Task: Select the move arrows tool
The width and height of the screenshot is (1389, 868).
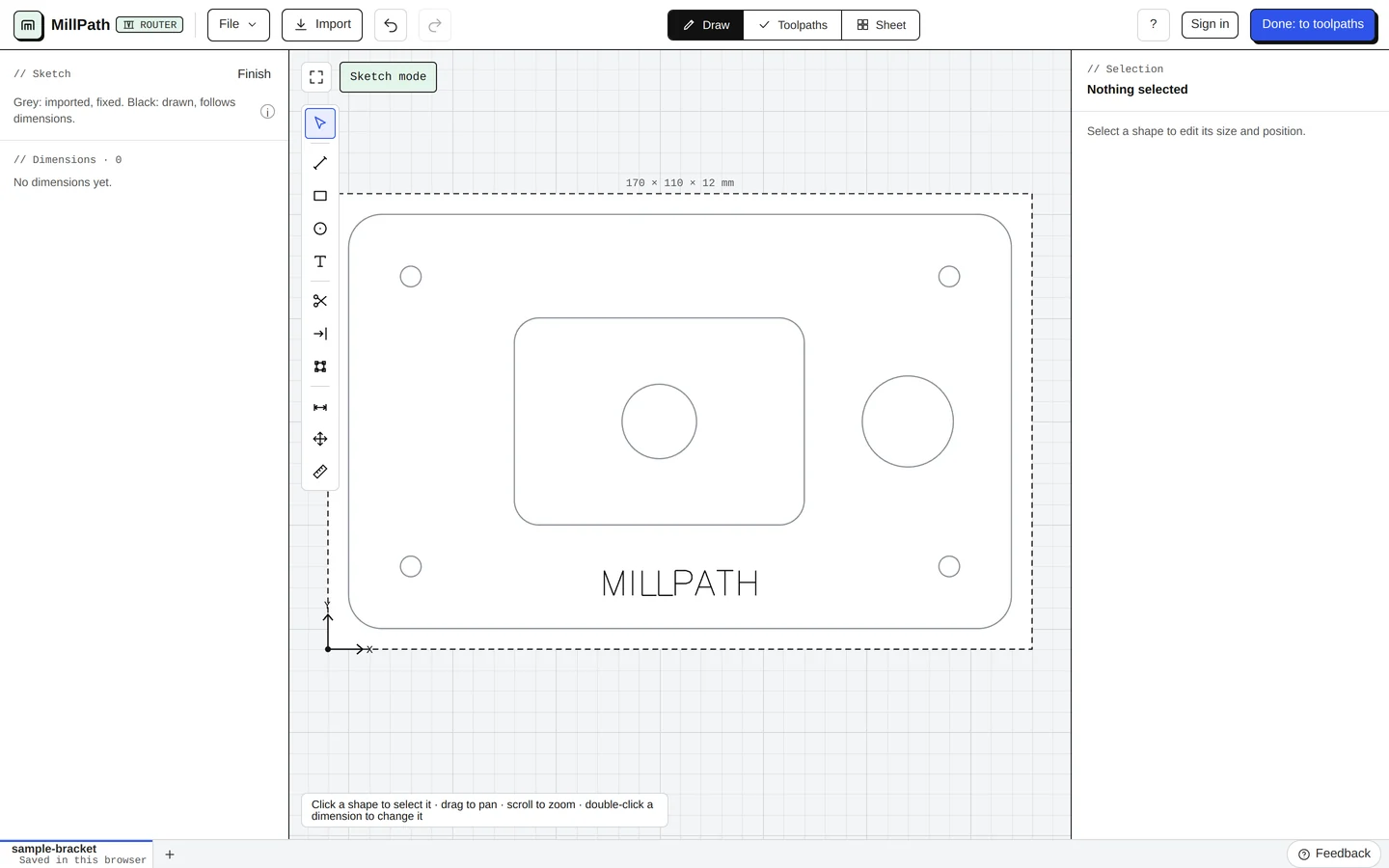Action: (x=320, y=439)
